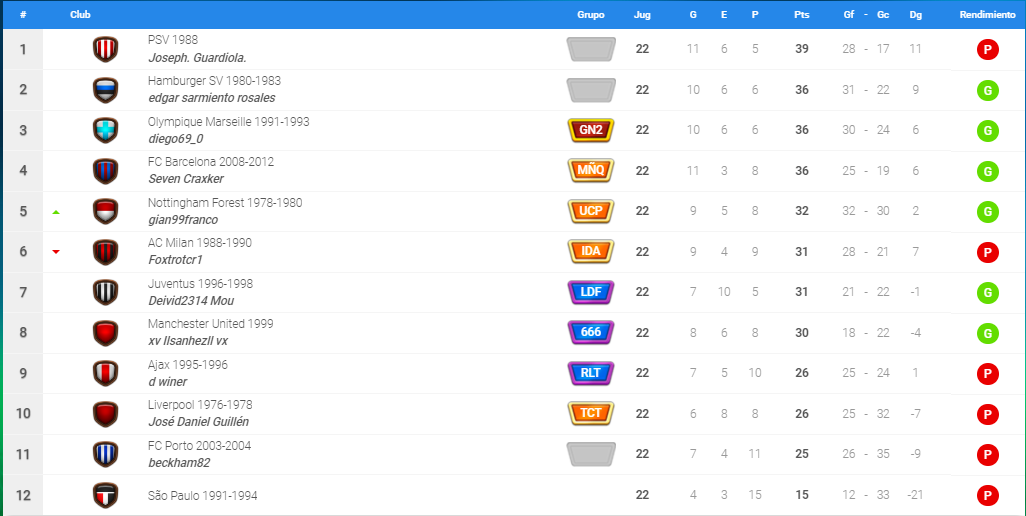Open the UCP group badge

[x=591, y=211]
